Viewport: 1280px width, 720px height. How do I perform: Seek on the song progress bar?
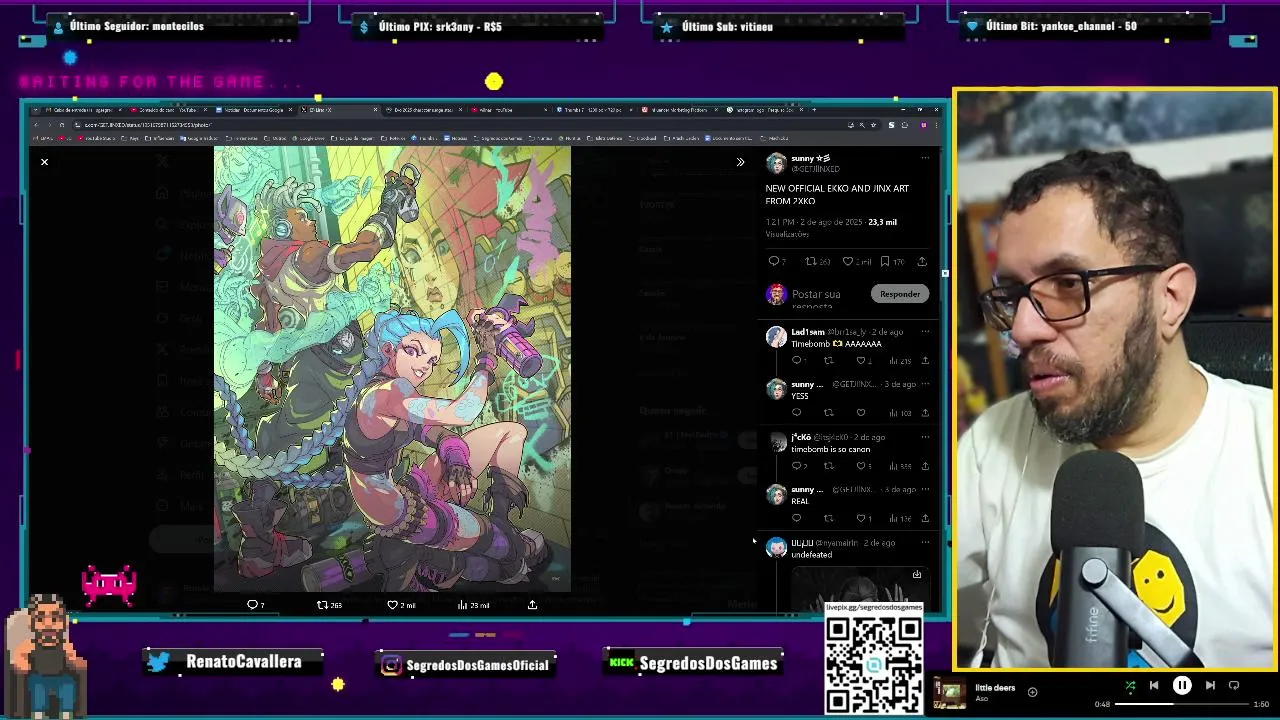[x=1181, y=704]
